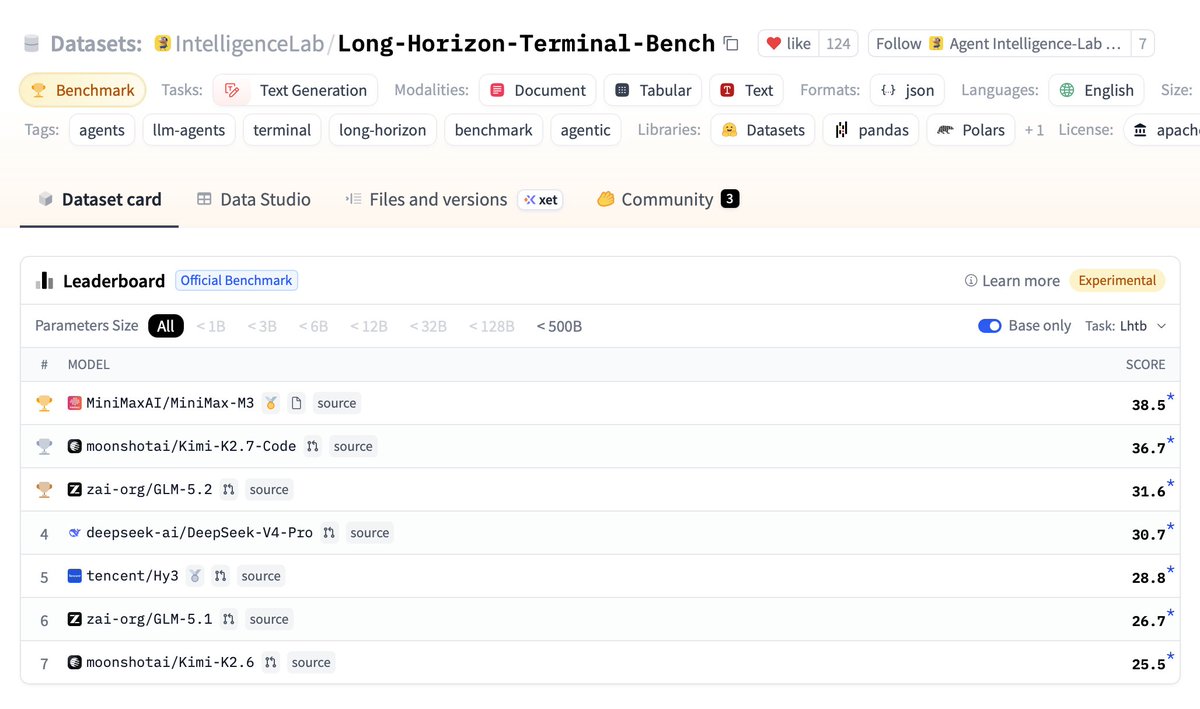Click the benchmark tag

[x=494, y=130]
